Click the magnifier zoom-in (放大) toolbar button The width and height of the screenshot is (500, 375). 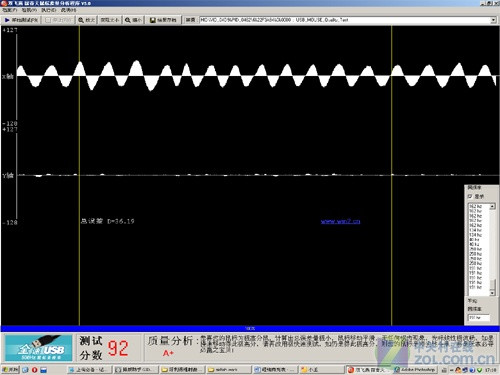(86, 20)
